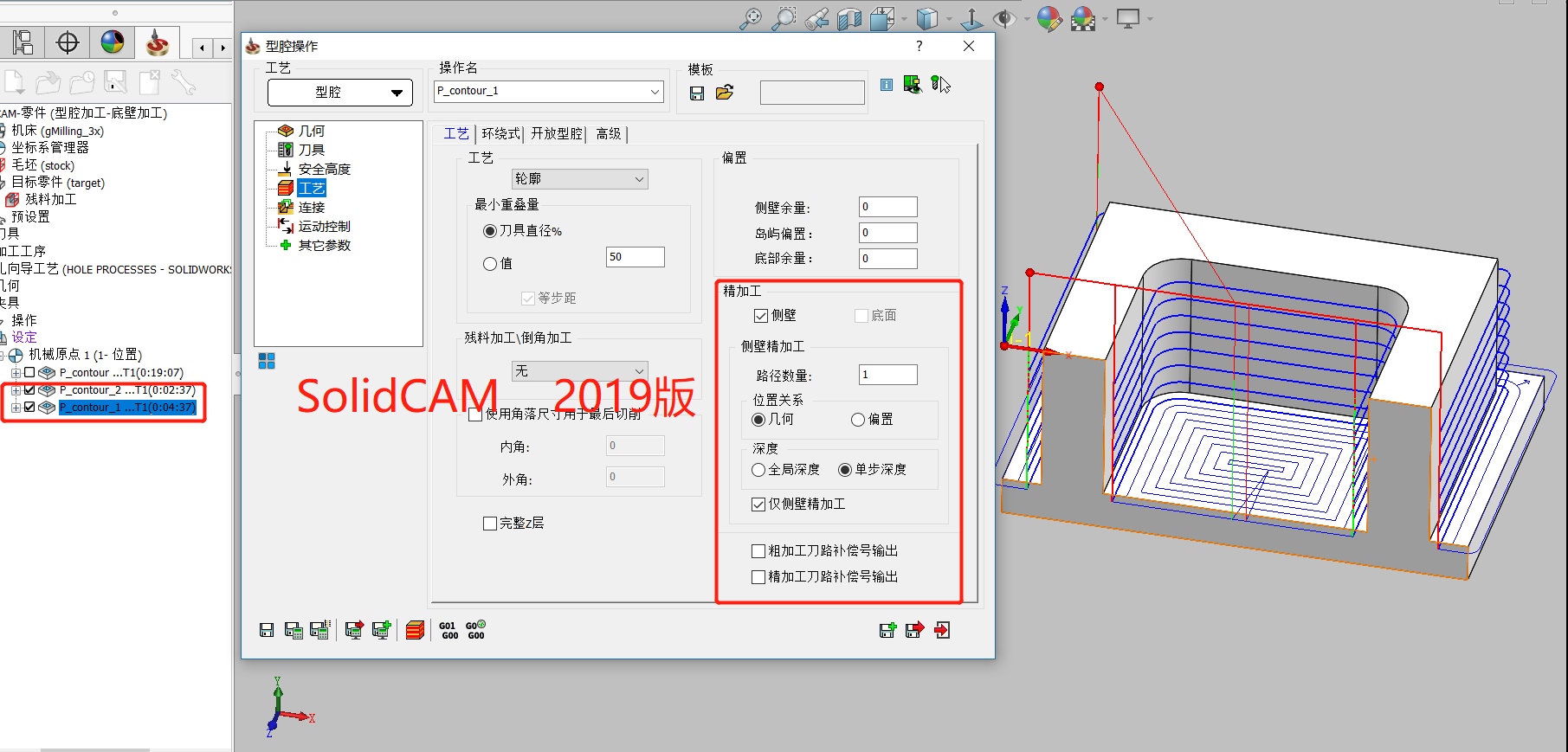Click the Display Style cube icon
This screenshot has width=1568, height=752.
(x=927, y=18)
